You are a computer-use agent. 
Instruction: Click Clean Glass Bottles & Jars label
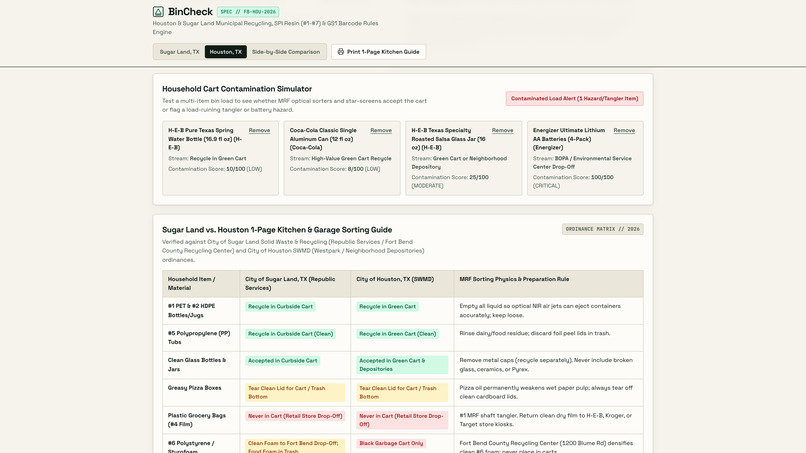point(197,365)
